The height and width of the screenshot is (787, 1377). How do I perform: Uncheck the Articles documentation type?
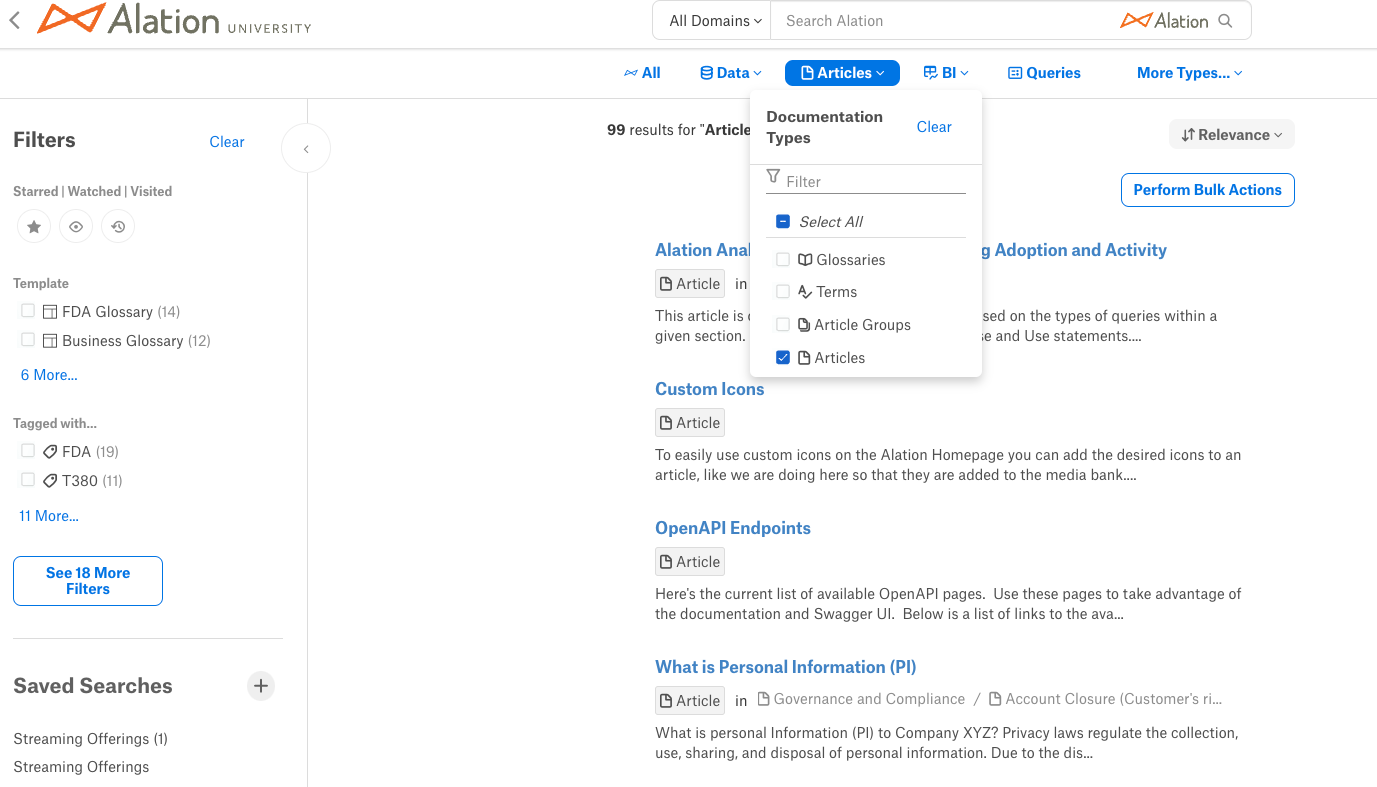tap(783, 358)
